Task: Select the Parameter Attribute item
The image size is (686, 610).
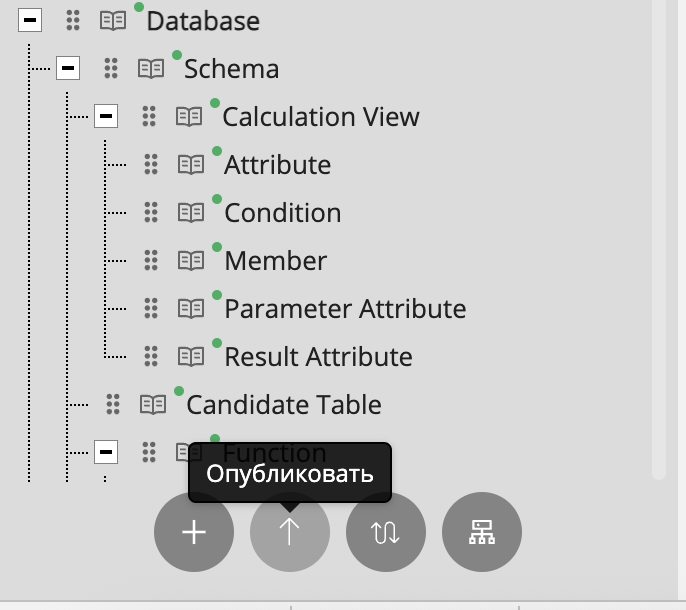Action: (345, 309)
